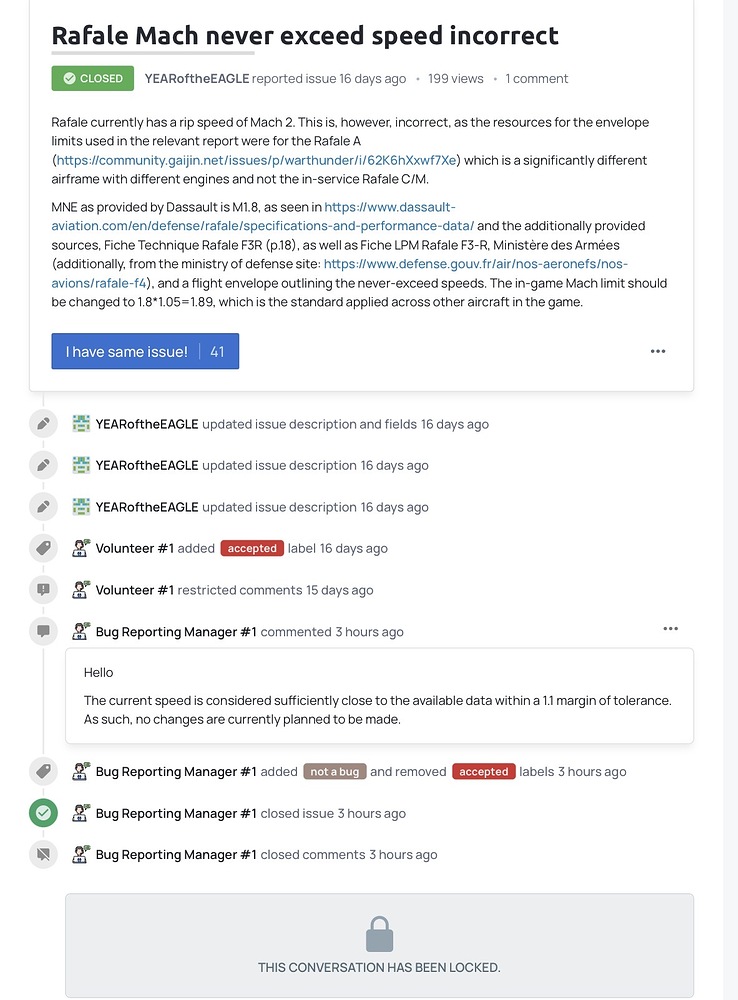Click tag icon beside not a bug label change

coord(43,772)
